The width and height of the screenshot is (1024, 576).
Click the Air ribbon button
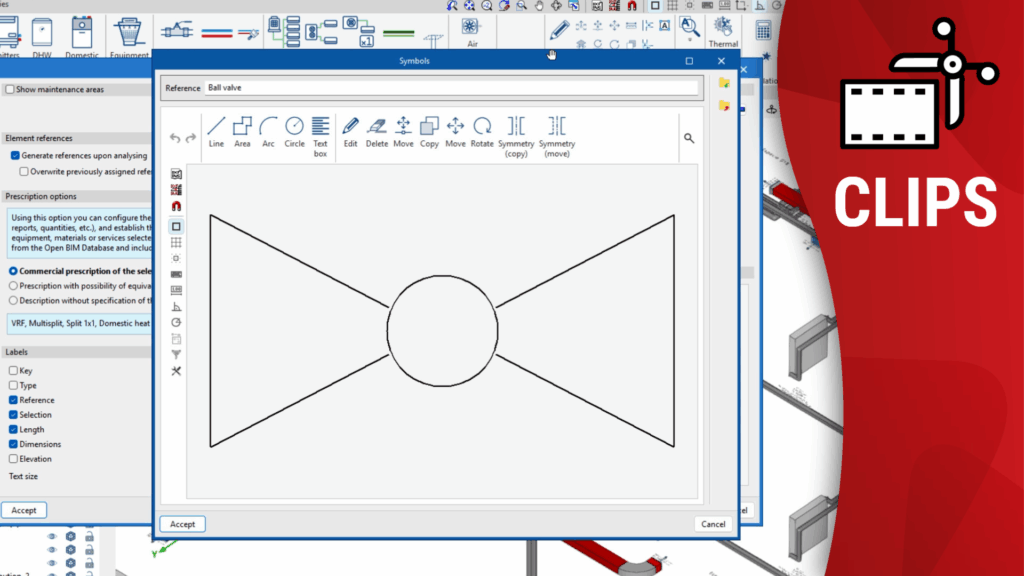click(471, 31)
